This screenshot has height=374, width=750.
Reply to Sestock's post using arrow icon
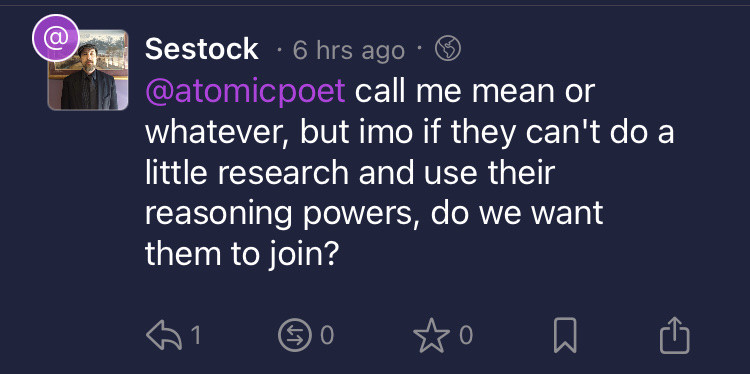tap(164, 335)
